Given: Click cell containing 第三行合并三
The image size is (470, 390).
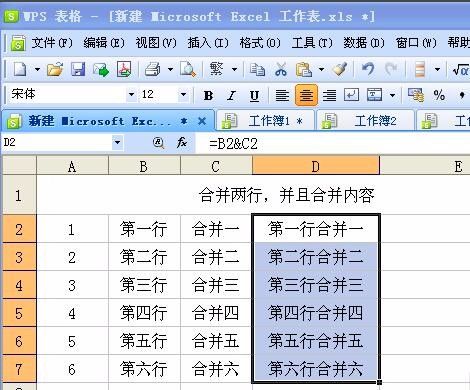Looking at the screenshot, I should coord(316,285).
